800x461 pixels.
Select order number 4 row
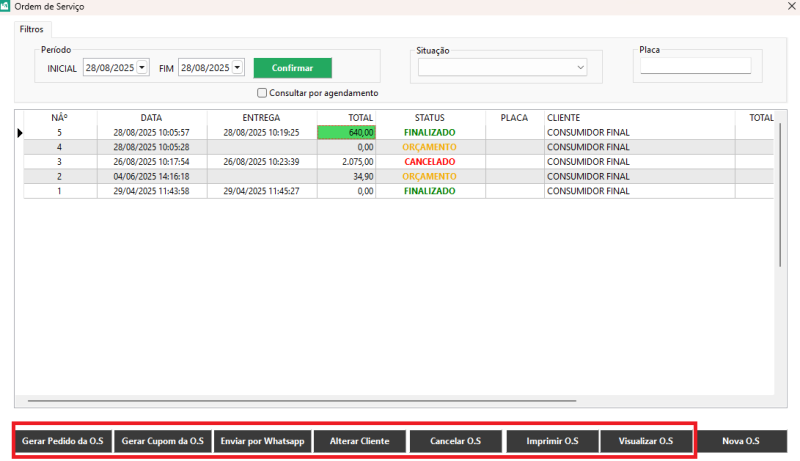coord(398,147)
